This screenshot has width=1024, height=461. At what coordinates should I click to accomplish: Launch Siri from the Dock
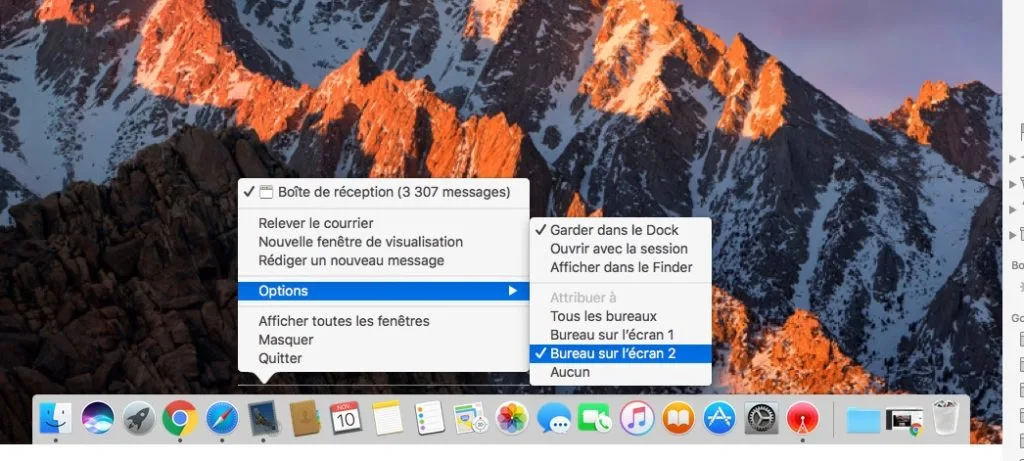click(x=97, y=418)
